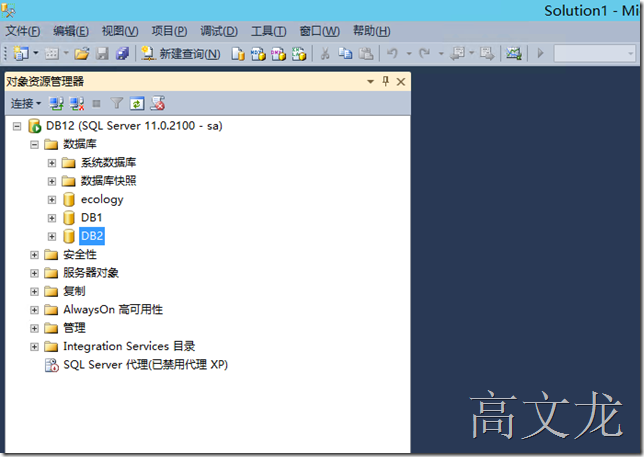Click the New Project toolbar icon

point(21,53)
